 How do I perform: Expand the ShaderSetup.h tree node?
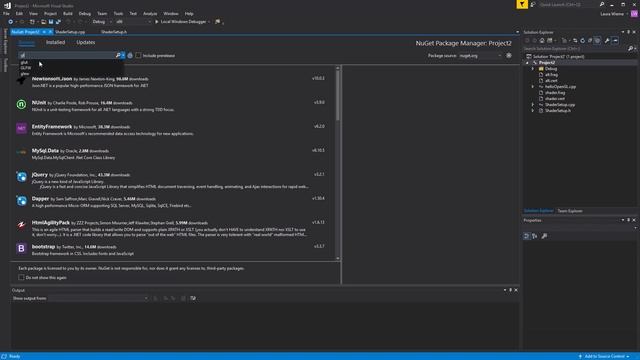[533, 111]
